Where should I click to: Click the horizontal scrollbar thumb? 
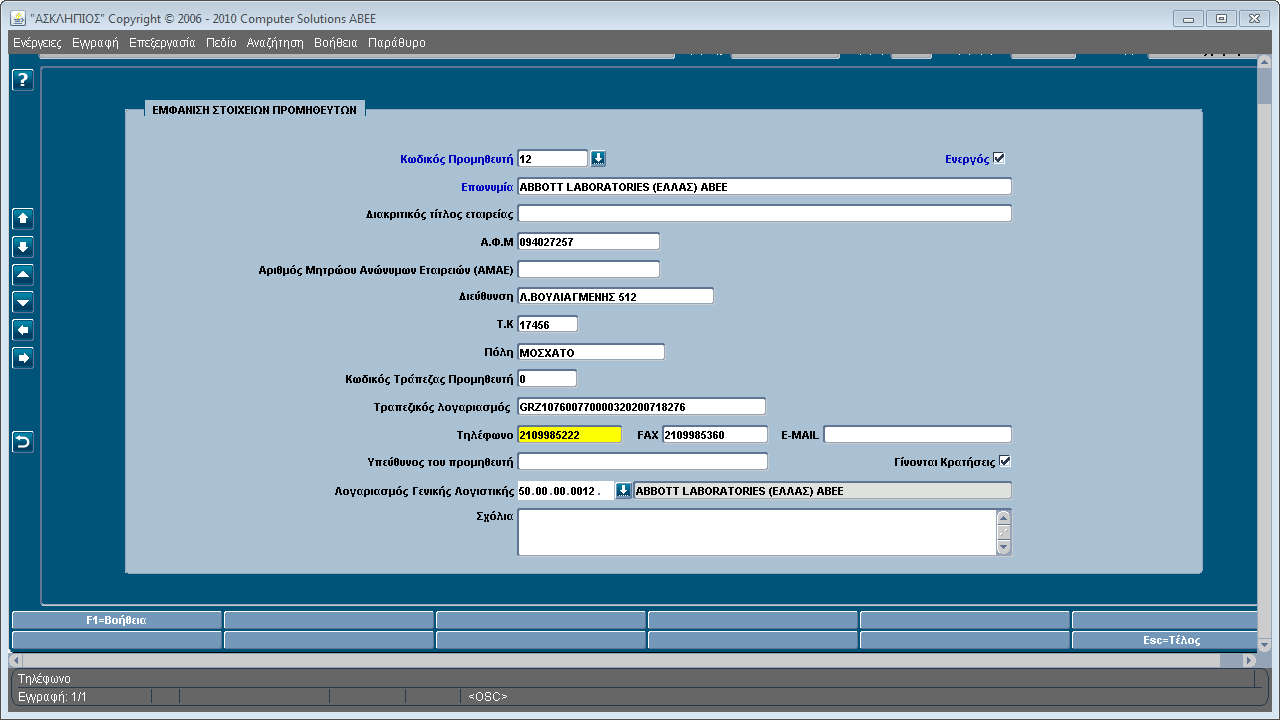620,661
